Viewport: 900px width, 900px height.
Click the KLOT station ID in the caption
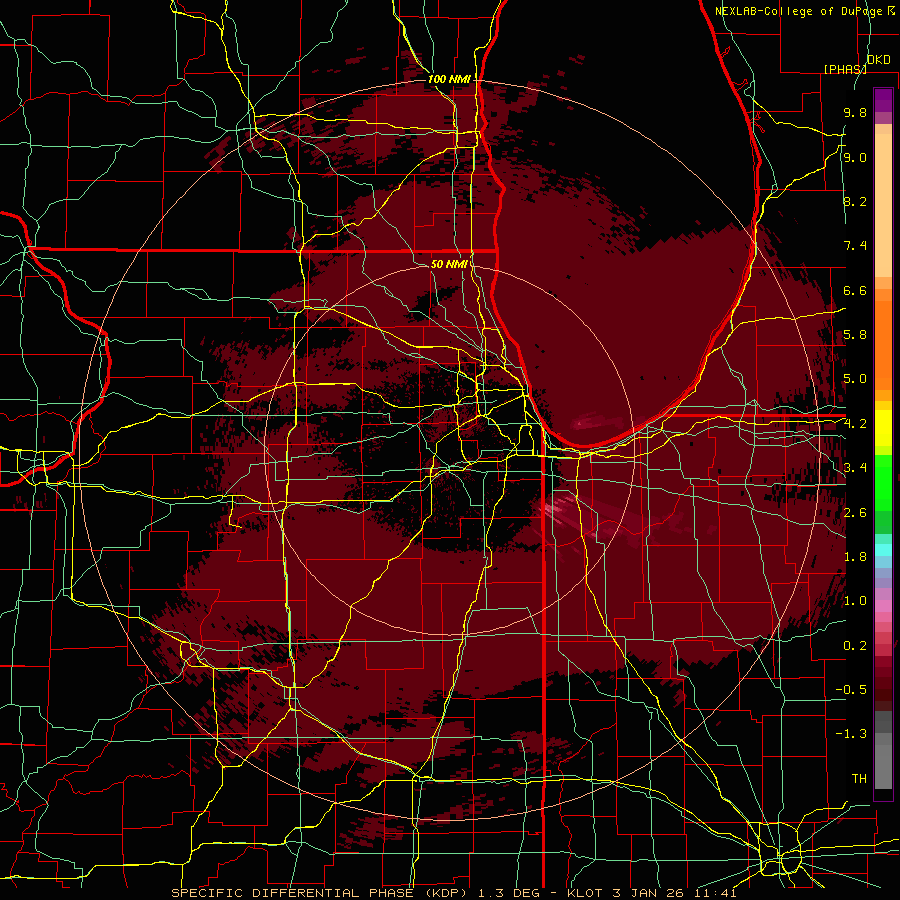pos(585,893)
